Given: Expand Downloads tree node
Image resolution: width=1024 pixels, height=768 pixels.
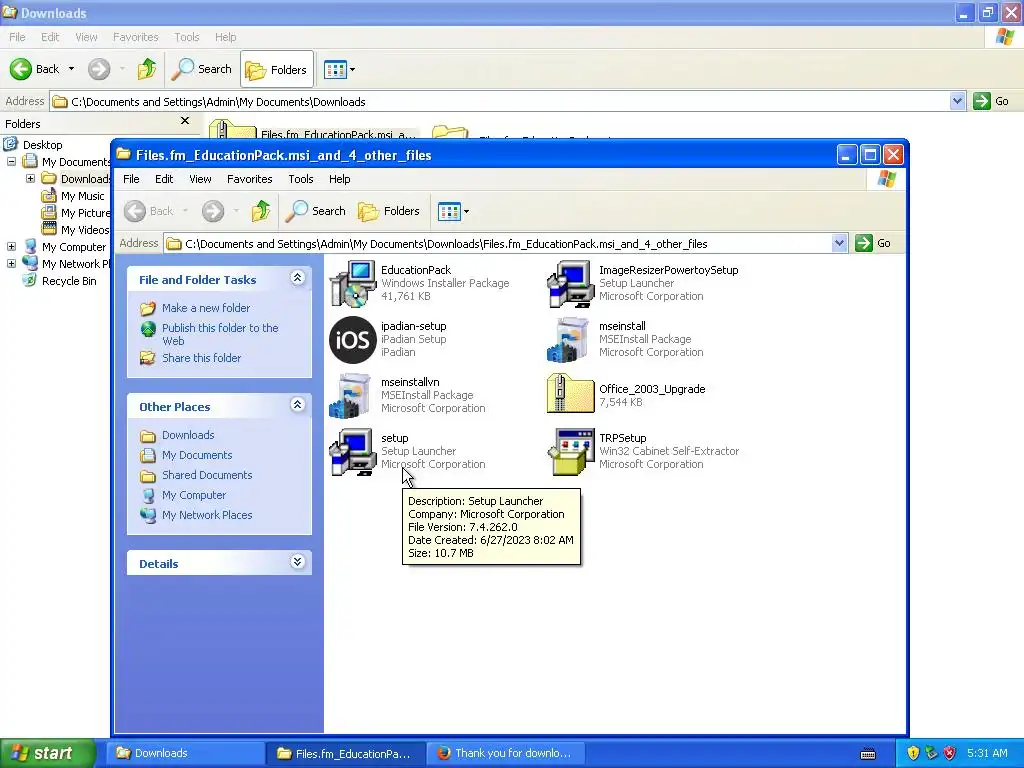Looking at the screenshot, I should point(30,178).
